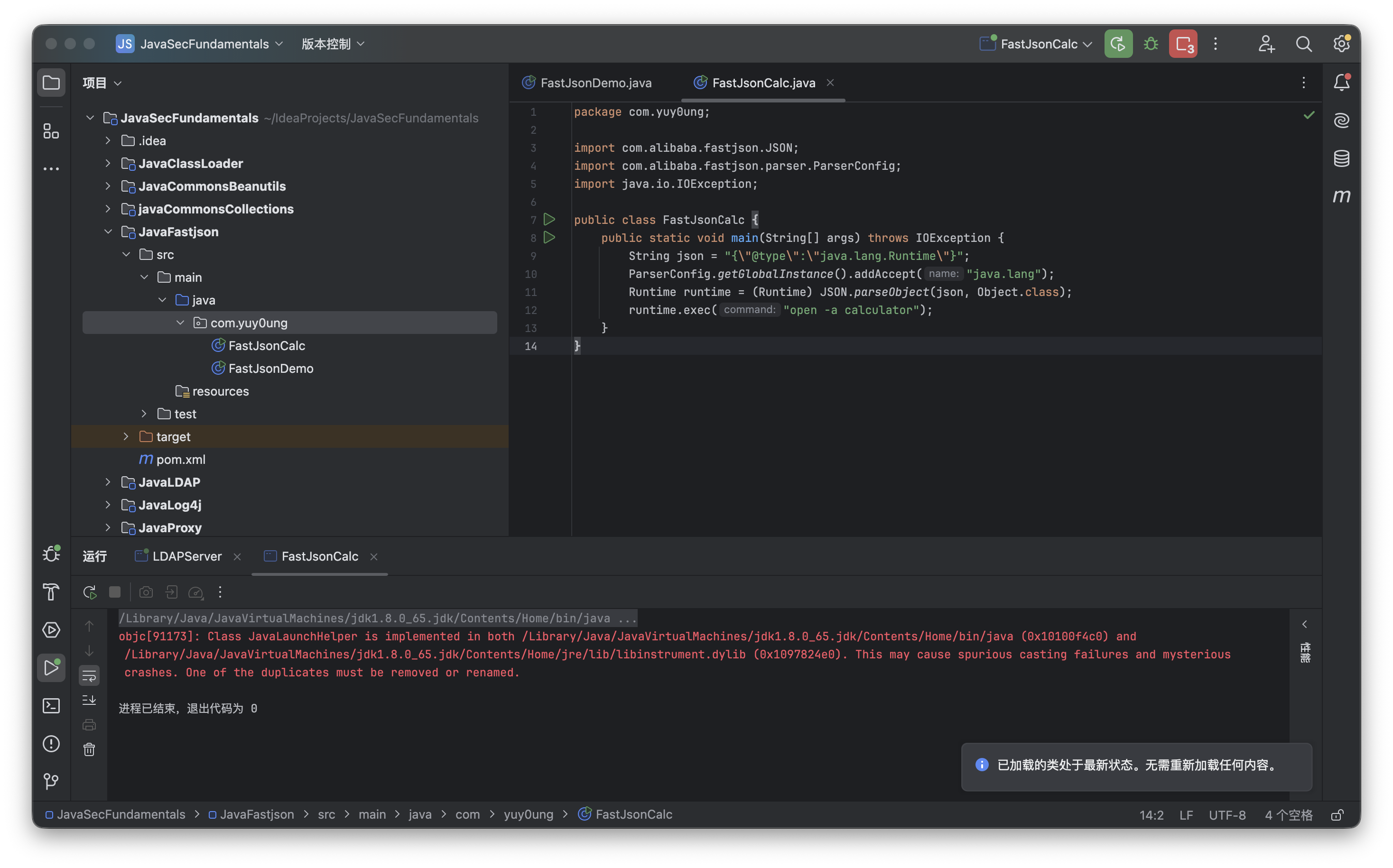Toggle soft-wrap in run console
This screenshot has width=1393, height=868.
(x=89, y=676)
